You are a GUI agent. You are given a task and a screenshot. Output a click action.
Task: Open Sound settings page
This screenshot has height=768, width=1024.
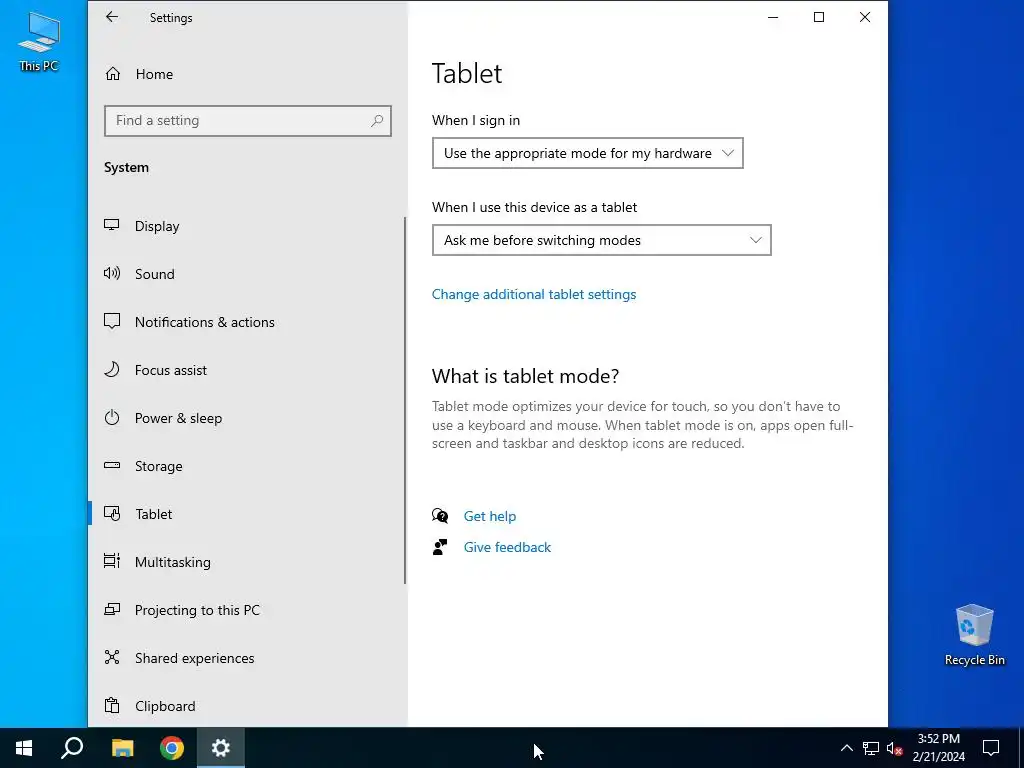248,274
